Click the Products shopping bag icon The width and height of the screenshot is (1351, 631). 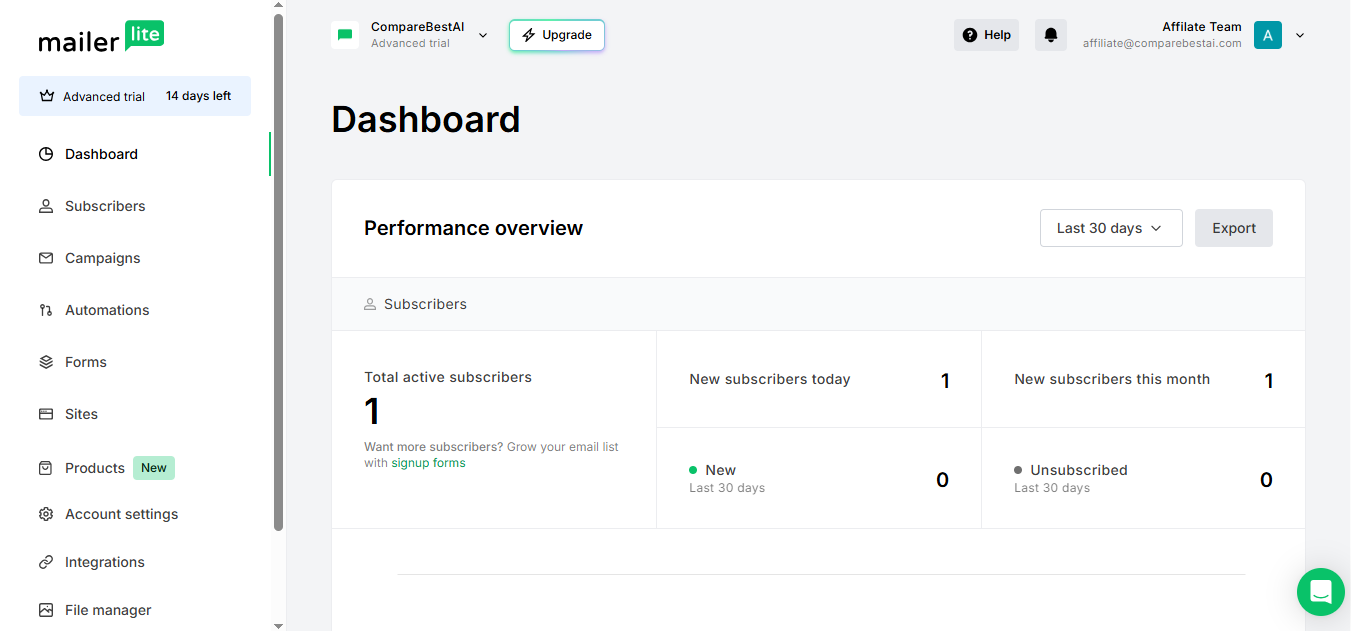coord(46,468)
